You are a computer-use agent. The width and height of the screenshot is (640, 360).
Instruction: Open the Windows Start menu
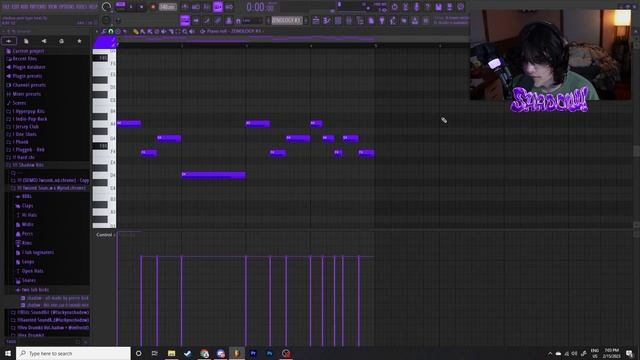[x=8, y=353]
